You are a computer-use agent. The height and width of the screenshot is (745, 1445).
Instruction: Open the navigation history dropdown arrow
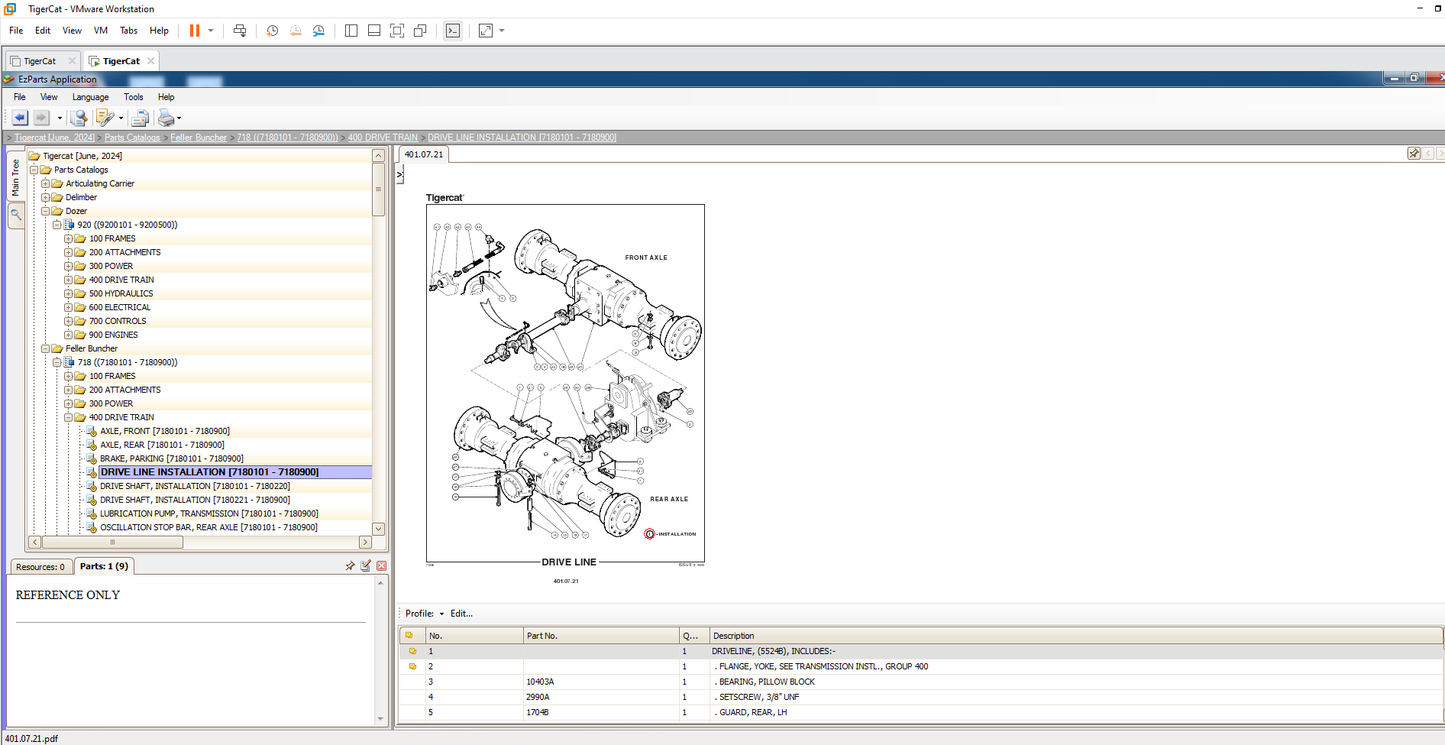(x=59, y=118)
